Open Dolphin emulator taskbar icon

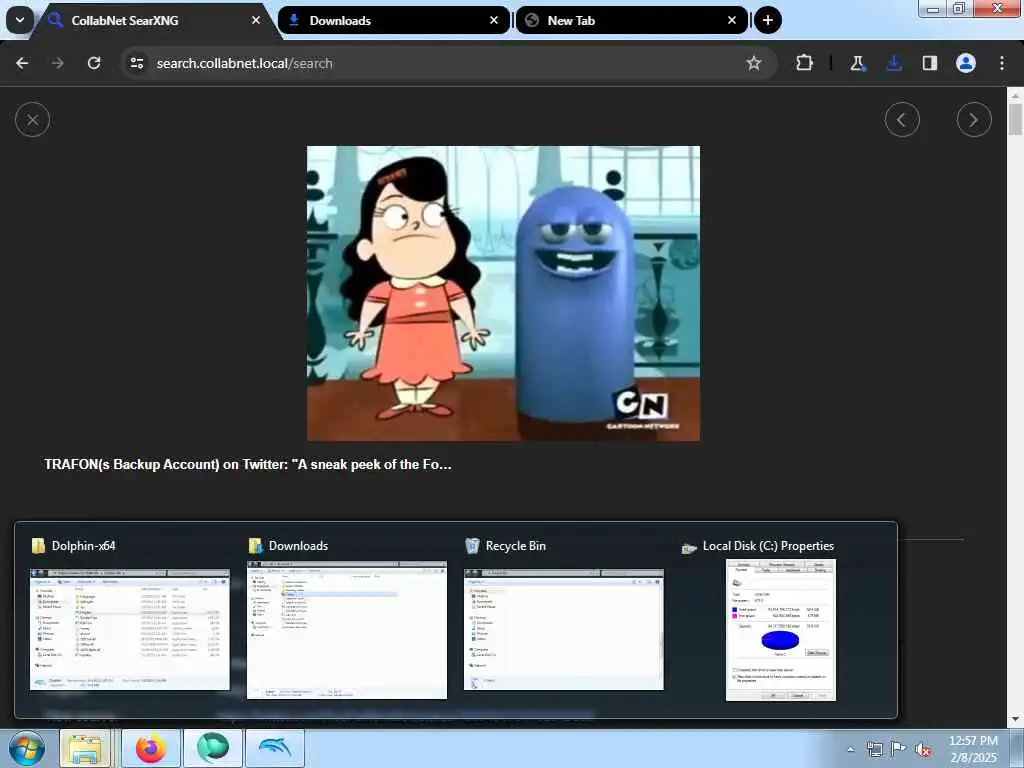point(275,748)
